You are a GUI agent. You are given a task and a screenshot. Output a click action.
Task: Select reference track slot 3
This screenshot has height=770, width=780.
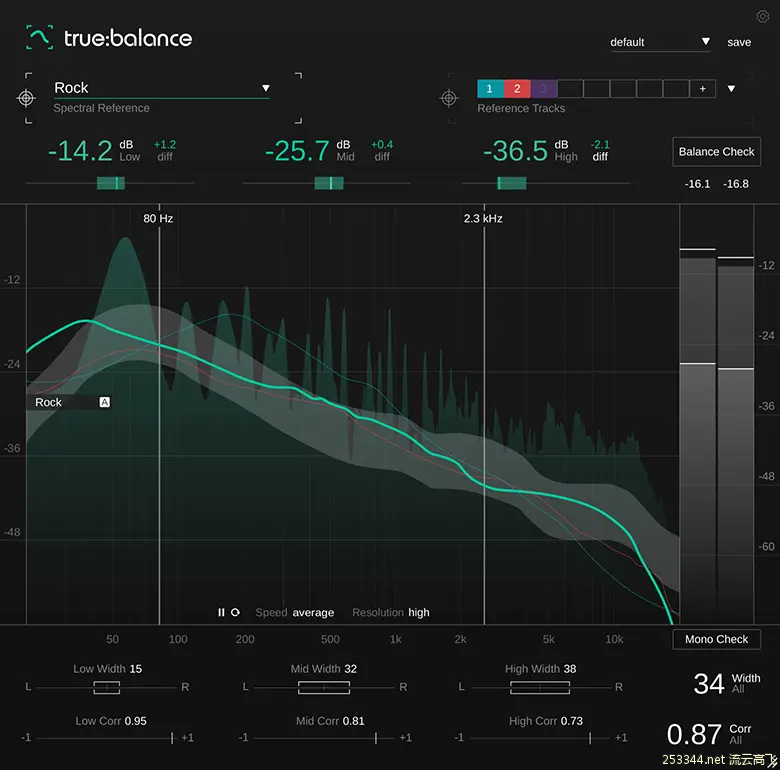point(544,89)
